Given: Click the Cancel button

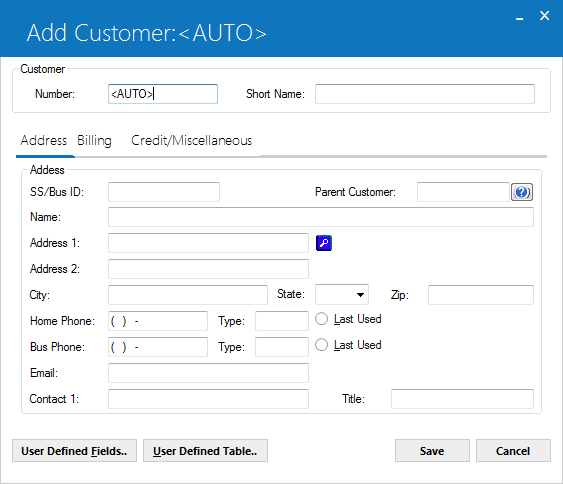Looking at the screenshot, I should (513, 451).
